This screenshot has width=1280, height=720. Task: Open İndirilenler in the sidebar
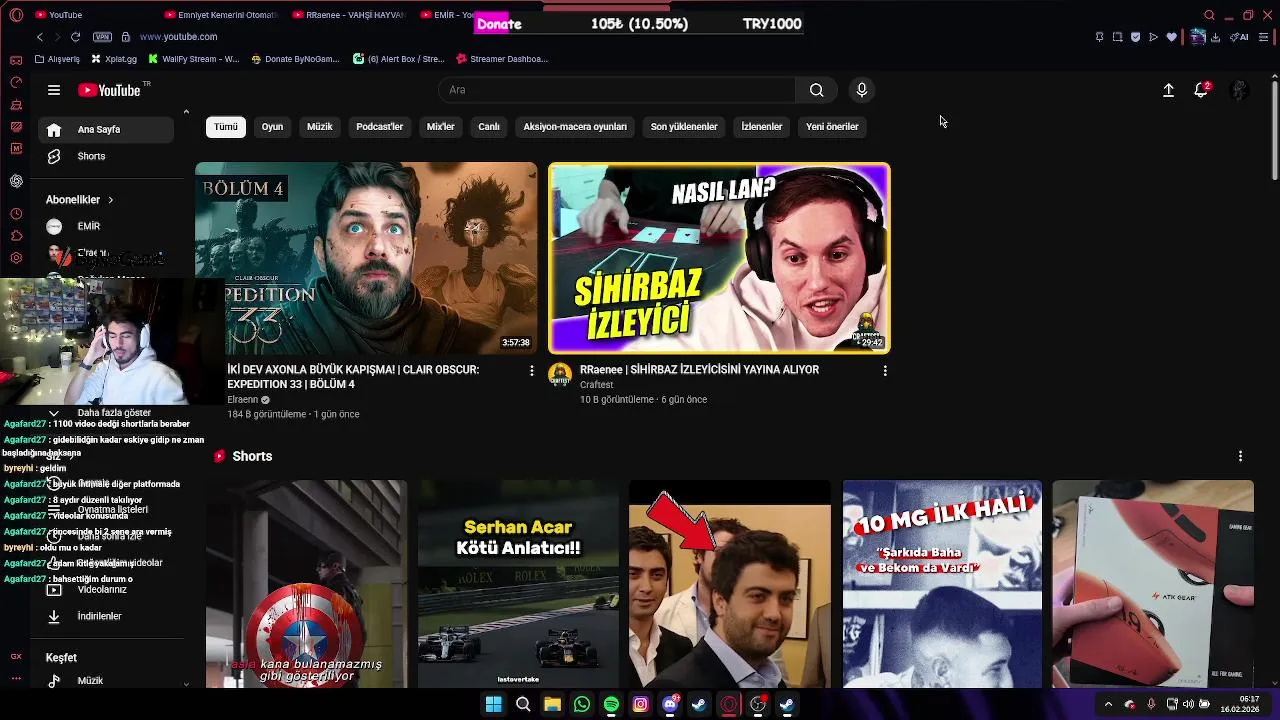(x=106, y=616)
